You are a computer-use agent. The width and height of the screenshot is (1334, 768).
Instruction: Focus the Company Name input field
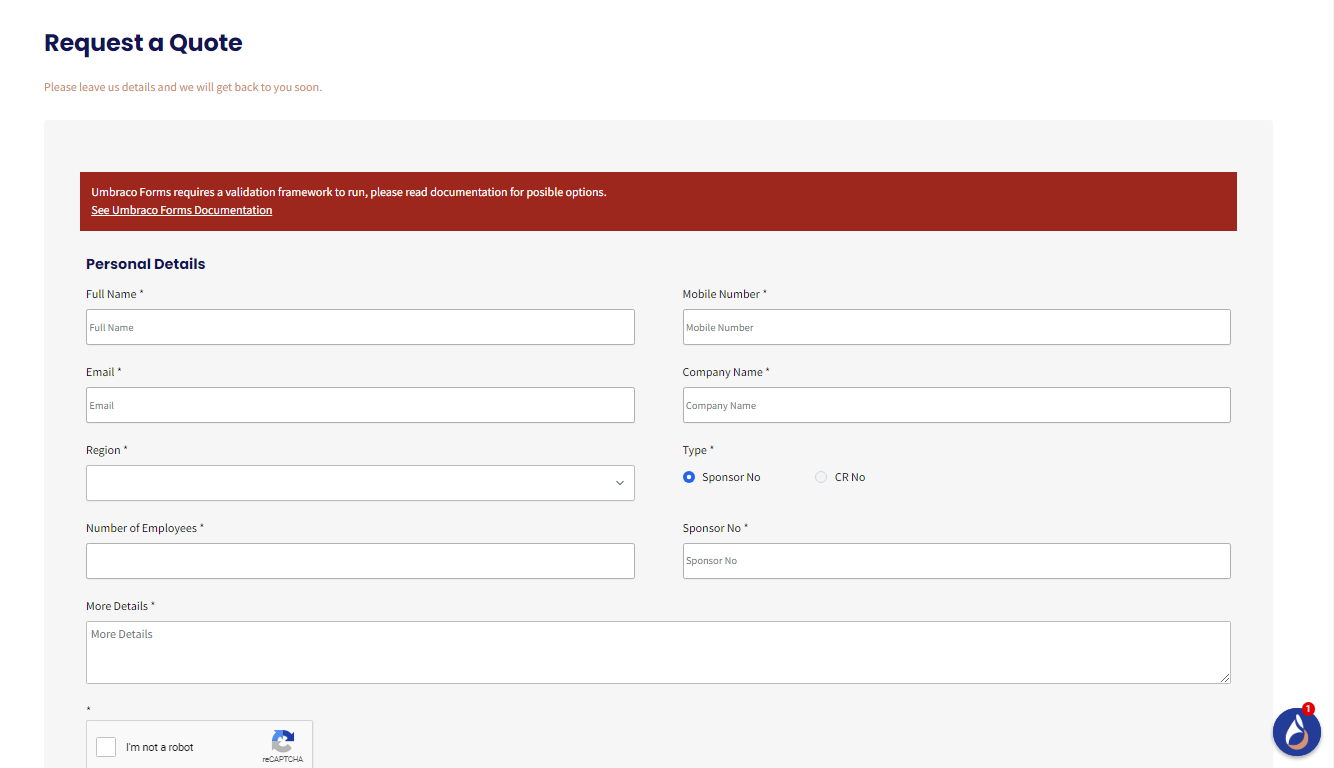pyautogui.click(x=956, y=405)
